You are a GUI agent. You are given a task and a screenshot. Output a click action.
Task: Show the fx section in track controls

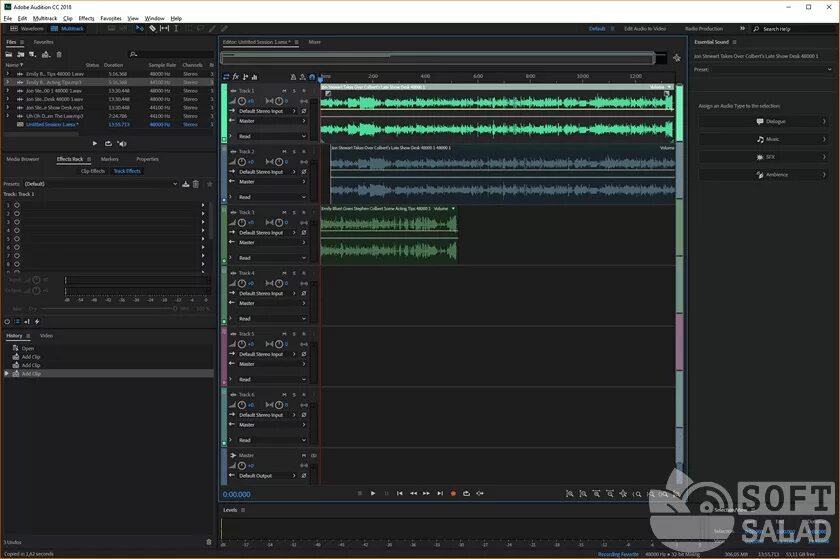coord(236,77)
